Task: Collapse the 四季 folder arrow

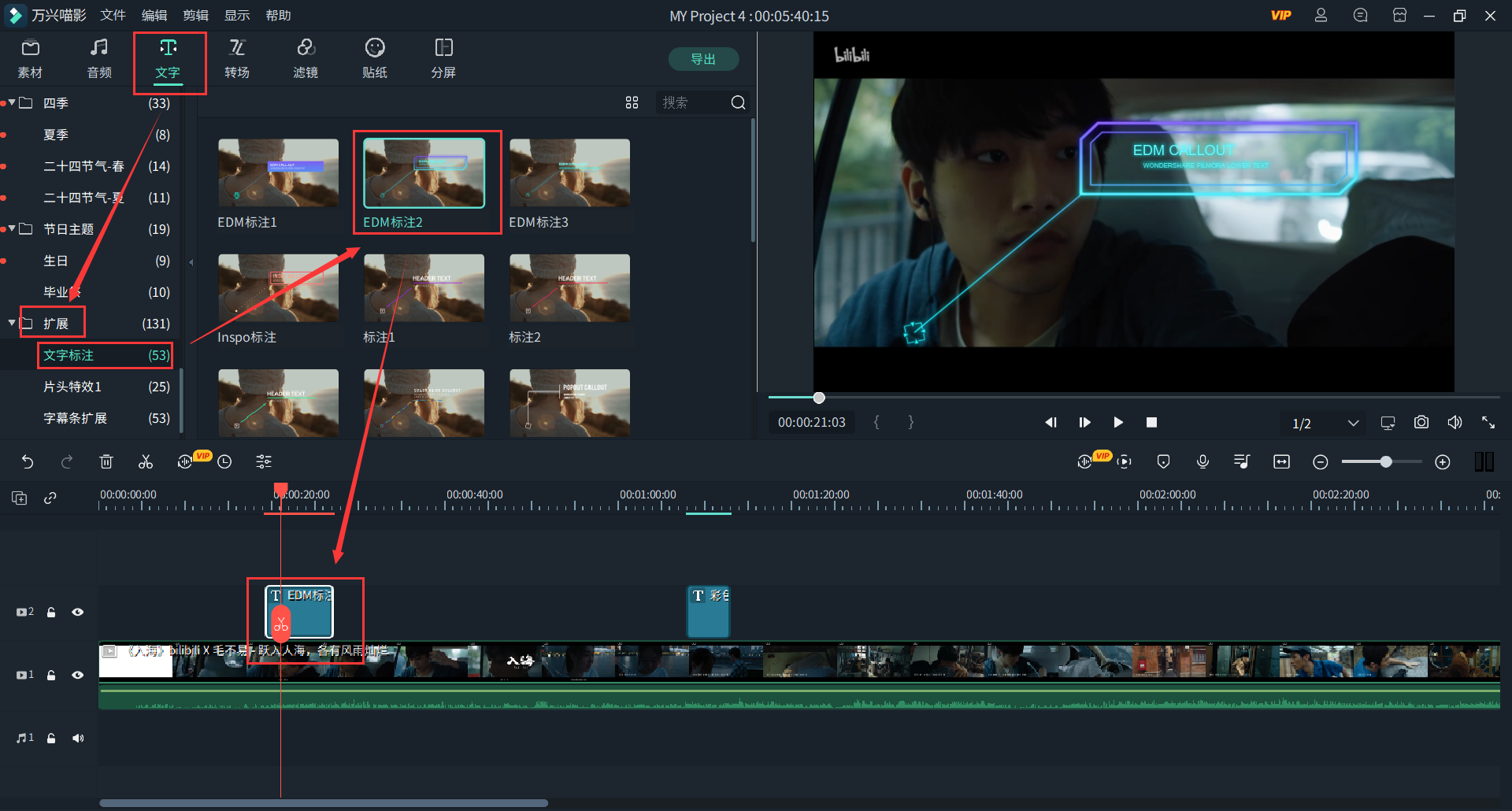Action: tap(12, 102)
